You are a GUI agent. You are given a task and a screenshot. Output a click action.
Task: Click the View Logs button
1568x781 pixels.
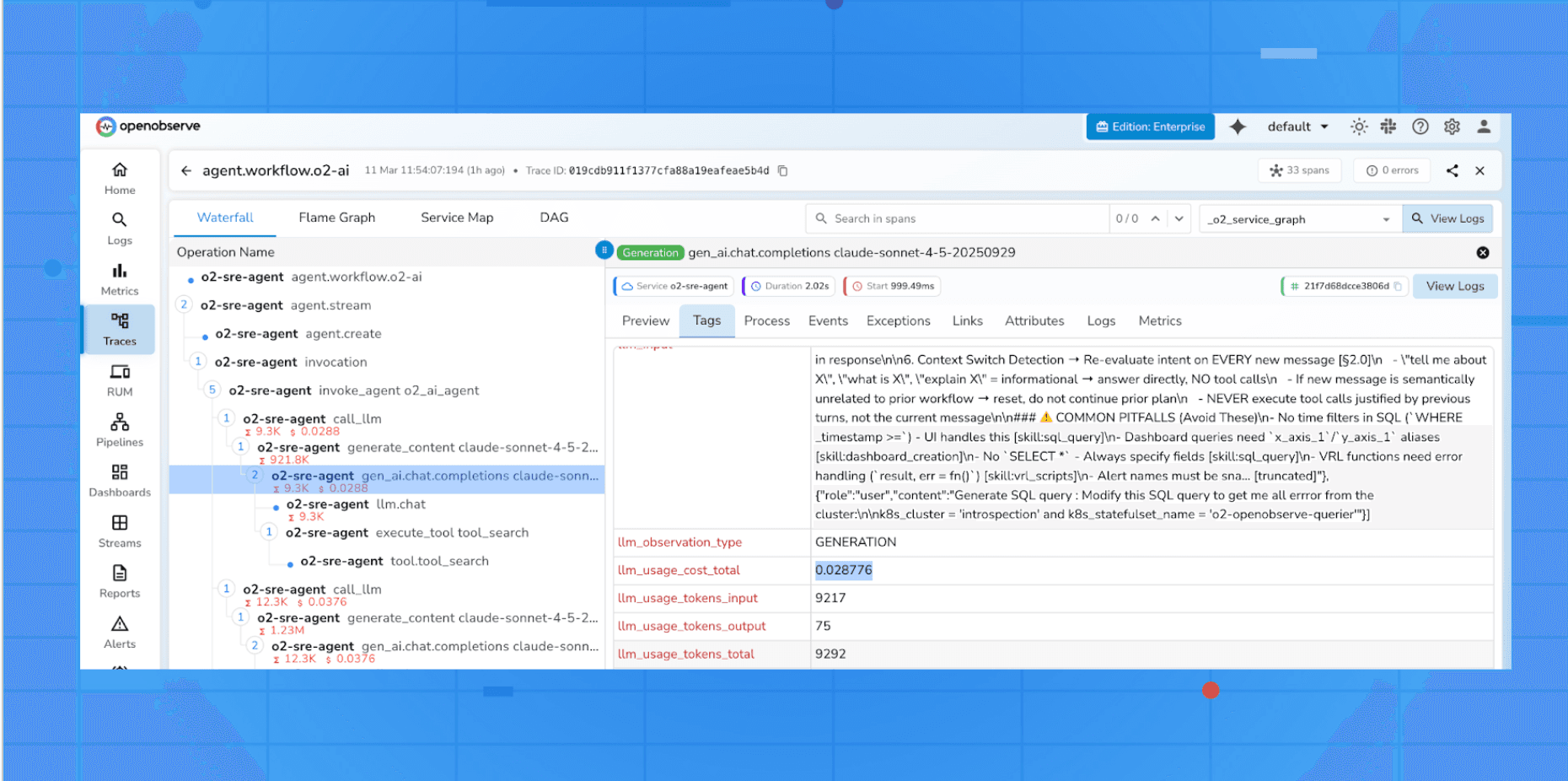[x=1447, y=218]
